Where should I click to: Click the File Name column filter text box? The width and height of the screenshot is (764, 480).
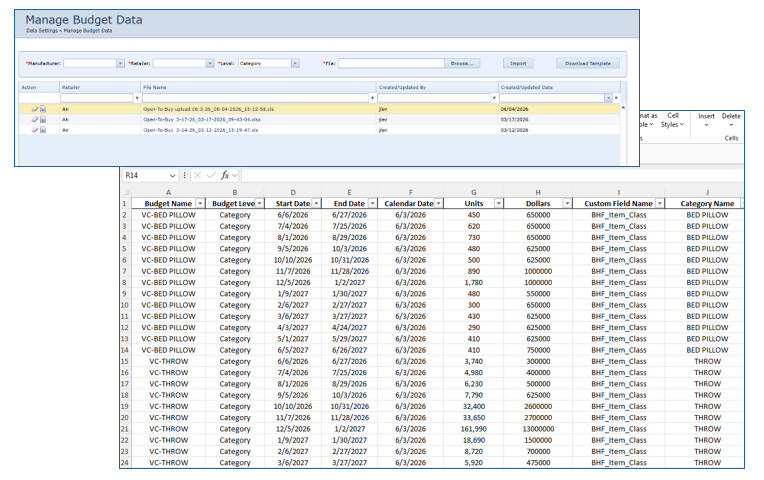(255, 98)
